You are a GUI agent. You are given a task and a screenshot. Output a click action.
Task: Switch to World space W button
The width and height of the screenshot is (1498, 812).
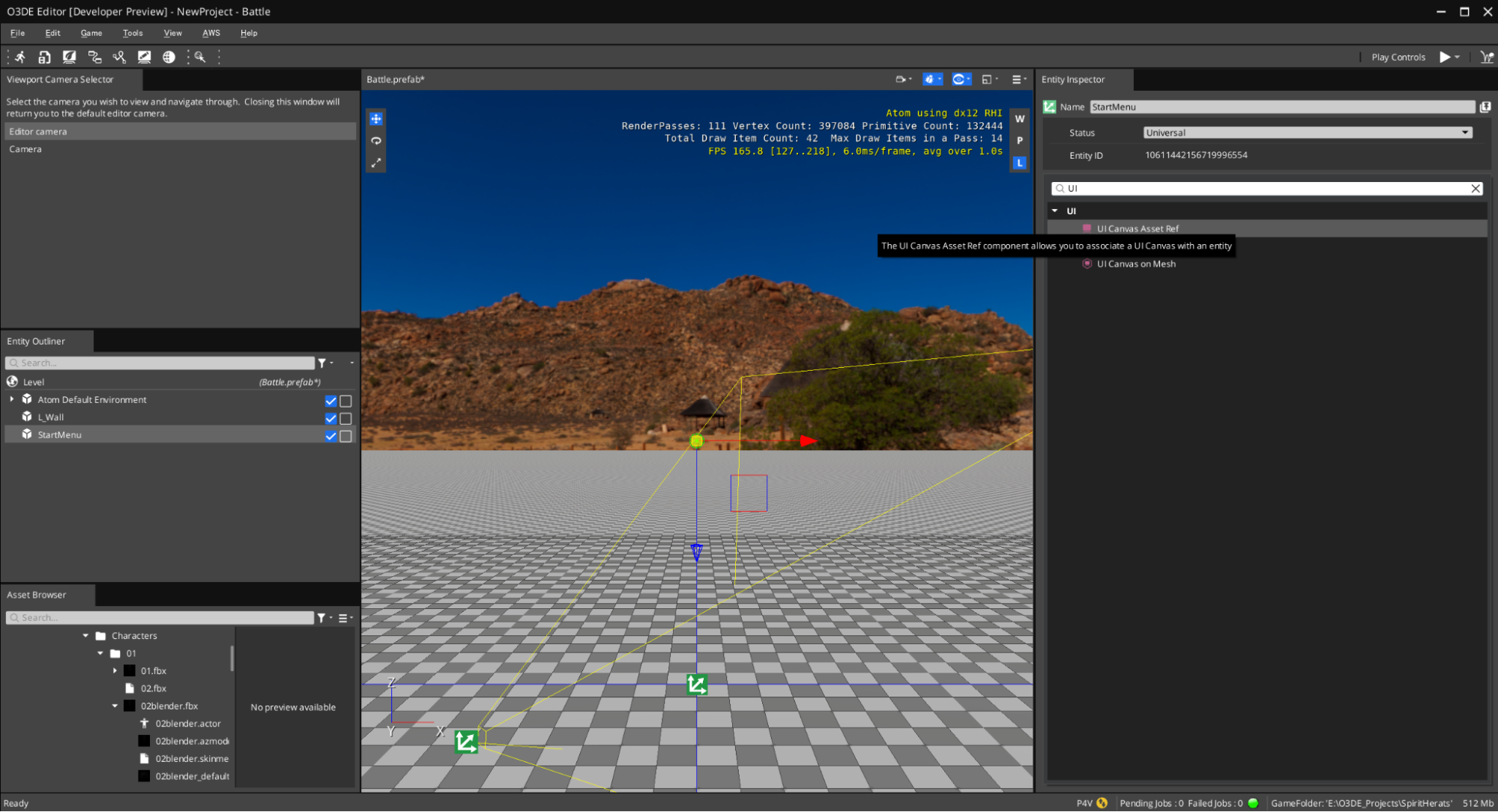[x=1019, y=118]
